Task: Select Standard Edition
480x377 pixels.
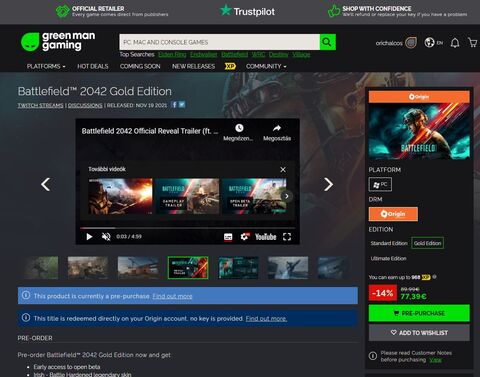Action: click(x=389, y=243)
